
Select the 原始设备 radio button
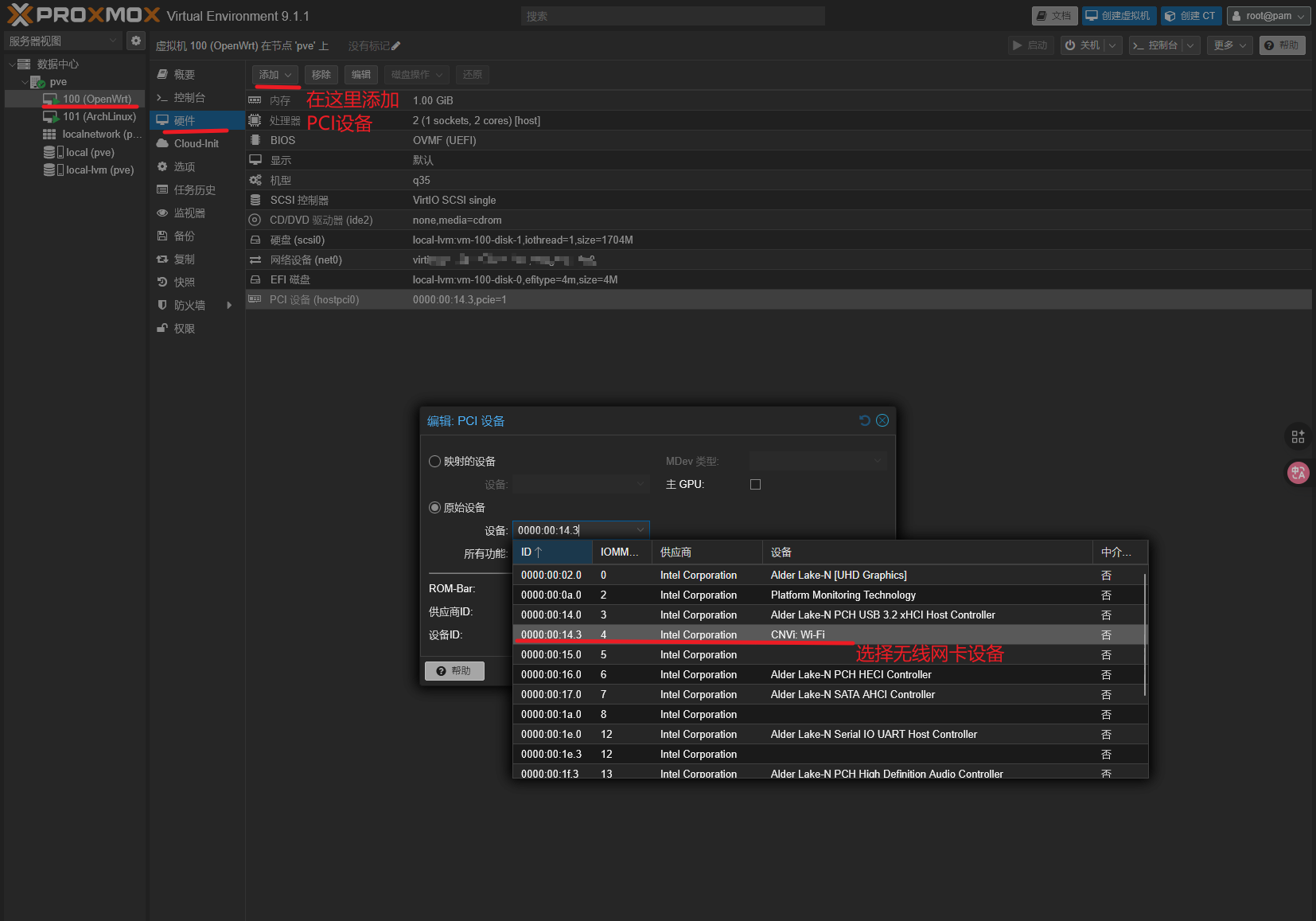point(434,508)
